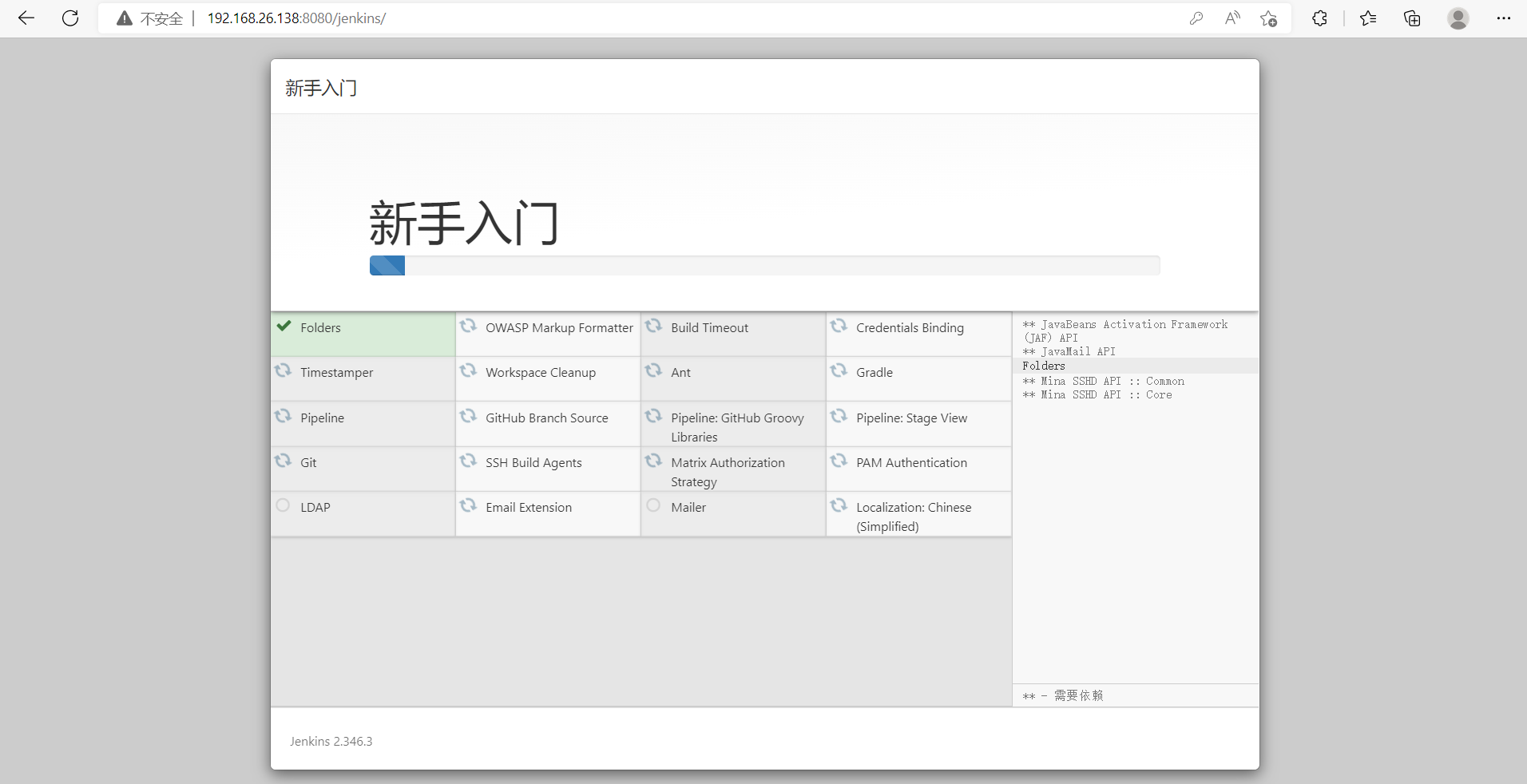Click the spinner icon beside Git

[283, 461]
